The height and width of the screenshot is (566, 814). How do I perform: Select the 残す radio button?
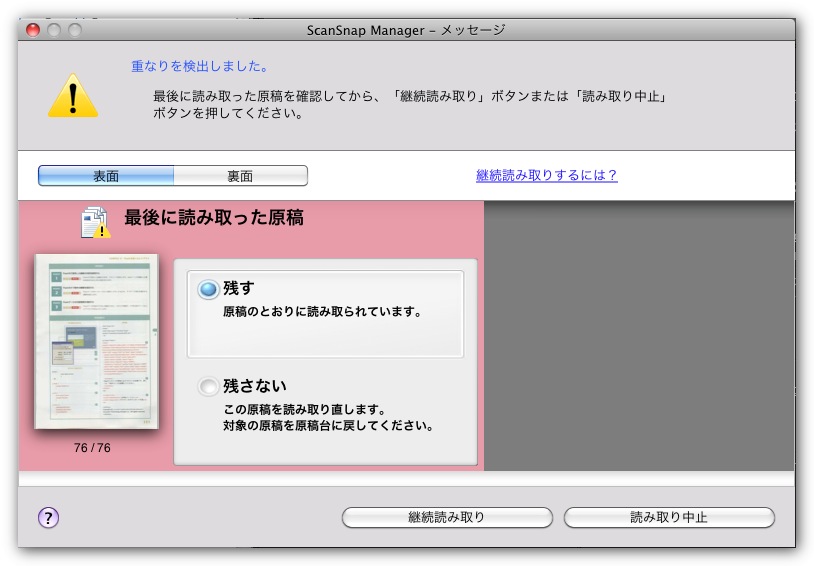pyautogui.click(x=208, y=289)
